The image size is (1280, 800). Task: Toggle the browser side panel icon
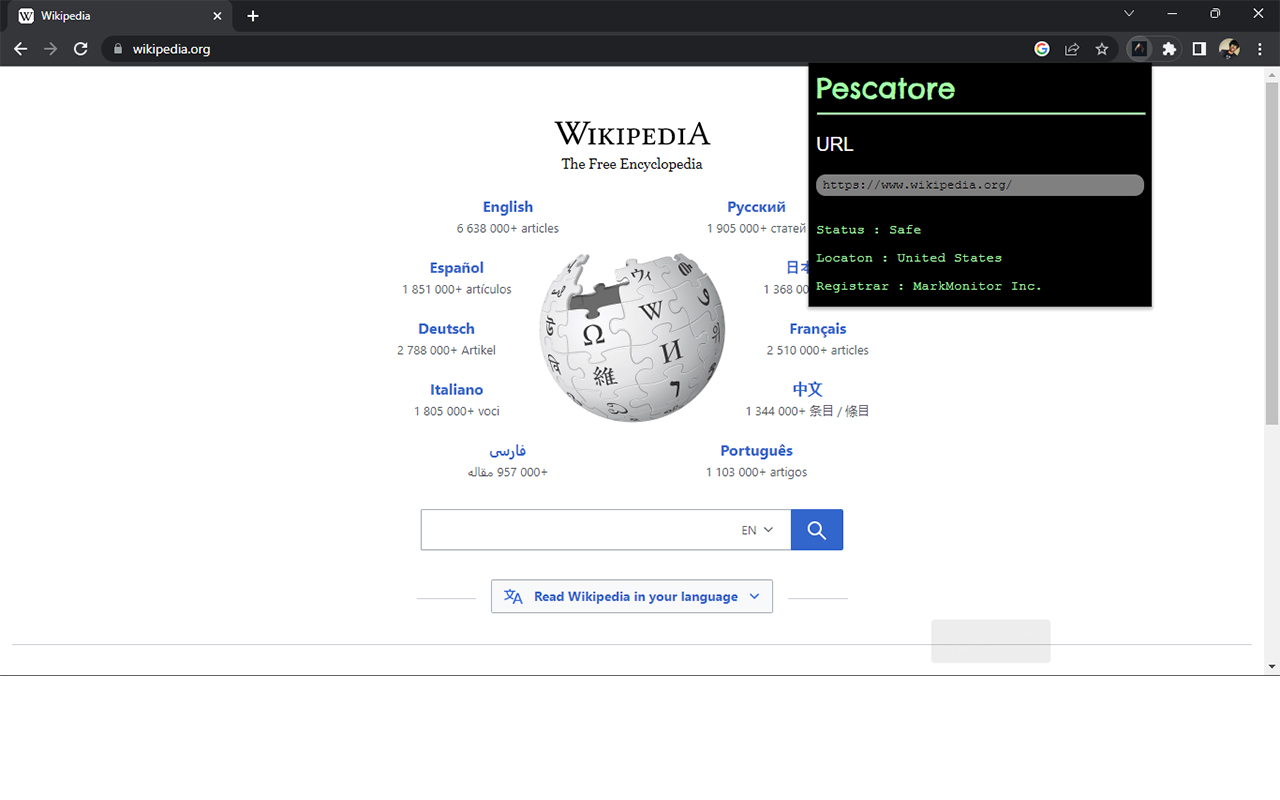coord(1199,49)
